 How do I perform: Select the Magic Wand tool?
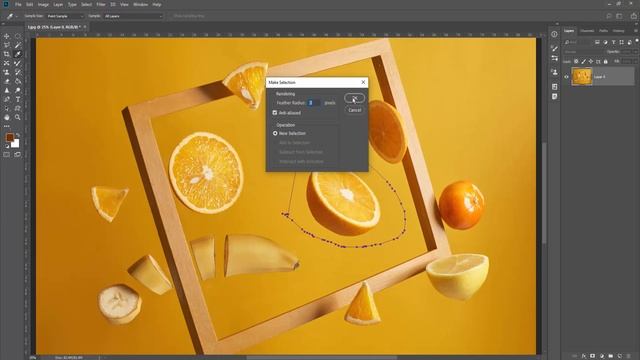pos(18,45)
